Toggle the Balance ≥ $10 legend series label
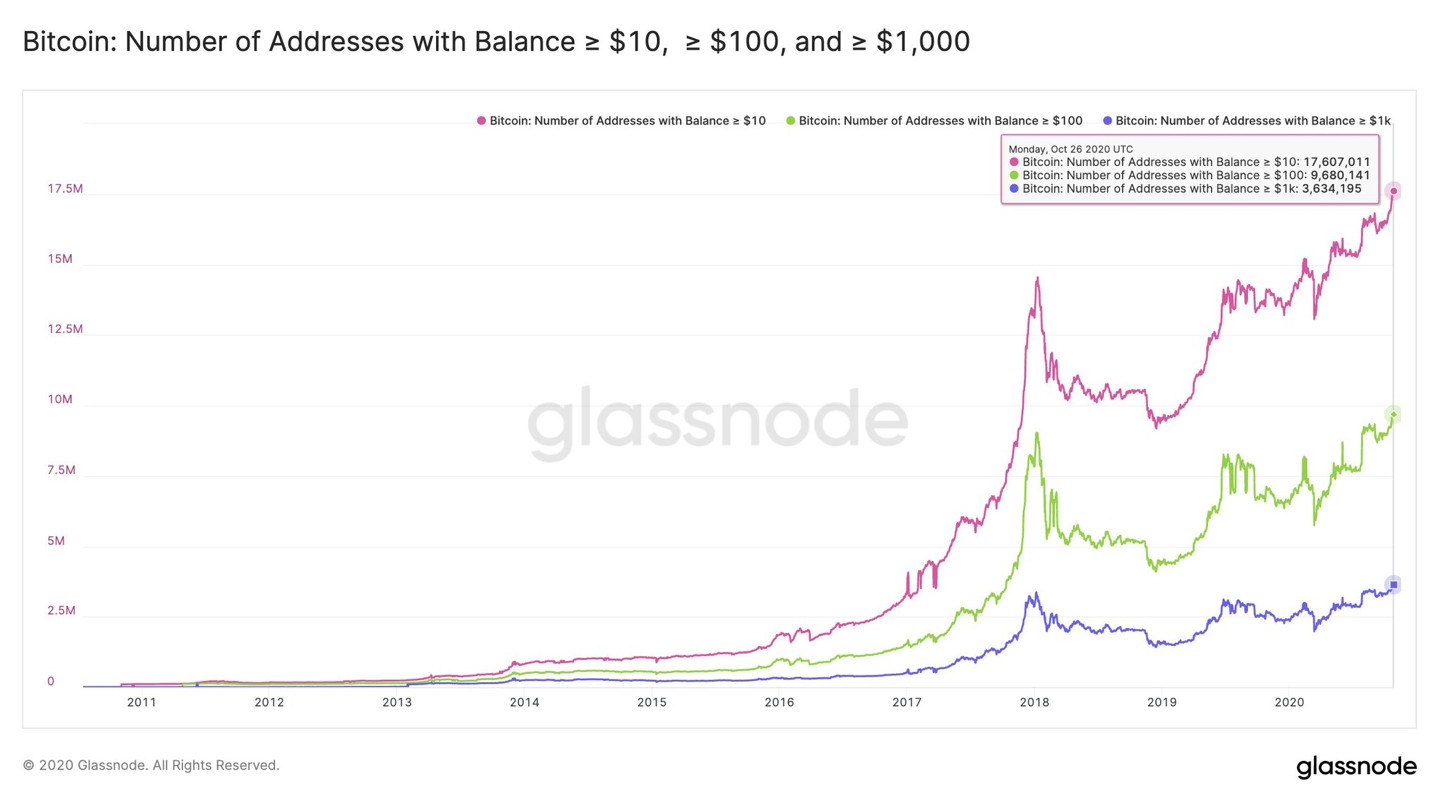Image resolution: width=1440 pixels, height=804 pixels. click(x=628, y=121)
